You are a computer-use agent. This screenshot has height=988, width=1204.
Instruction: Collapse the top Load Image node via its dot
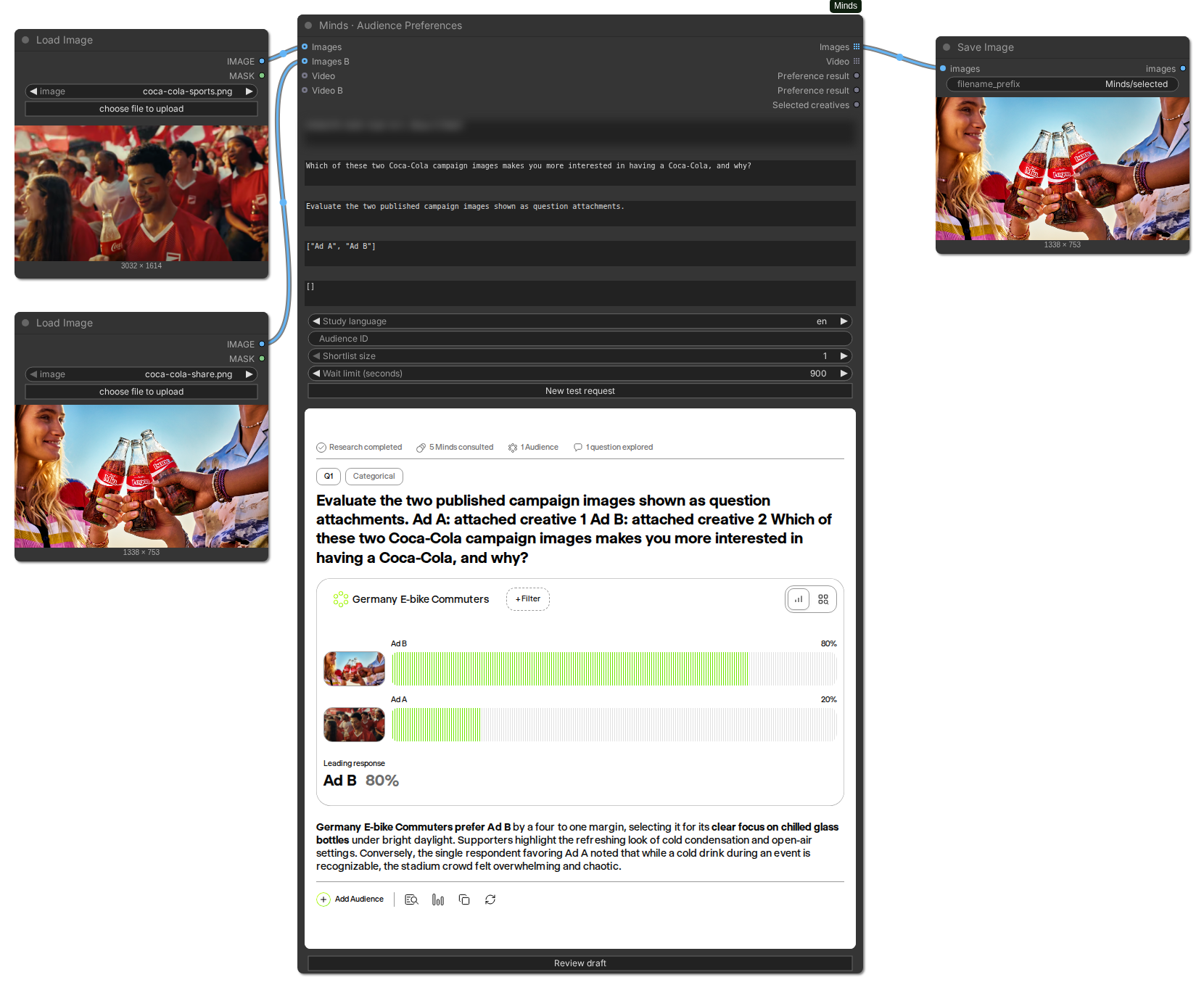click(x=25, y=40)
